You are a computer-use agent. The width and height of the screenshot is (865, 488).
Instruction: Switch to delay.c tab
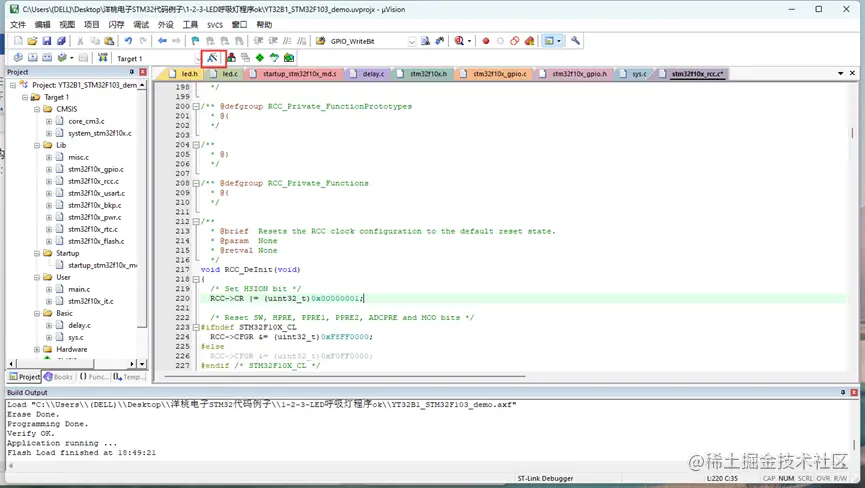point(367,73)
